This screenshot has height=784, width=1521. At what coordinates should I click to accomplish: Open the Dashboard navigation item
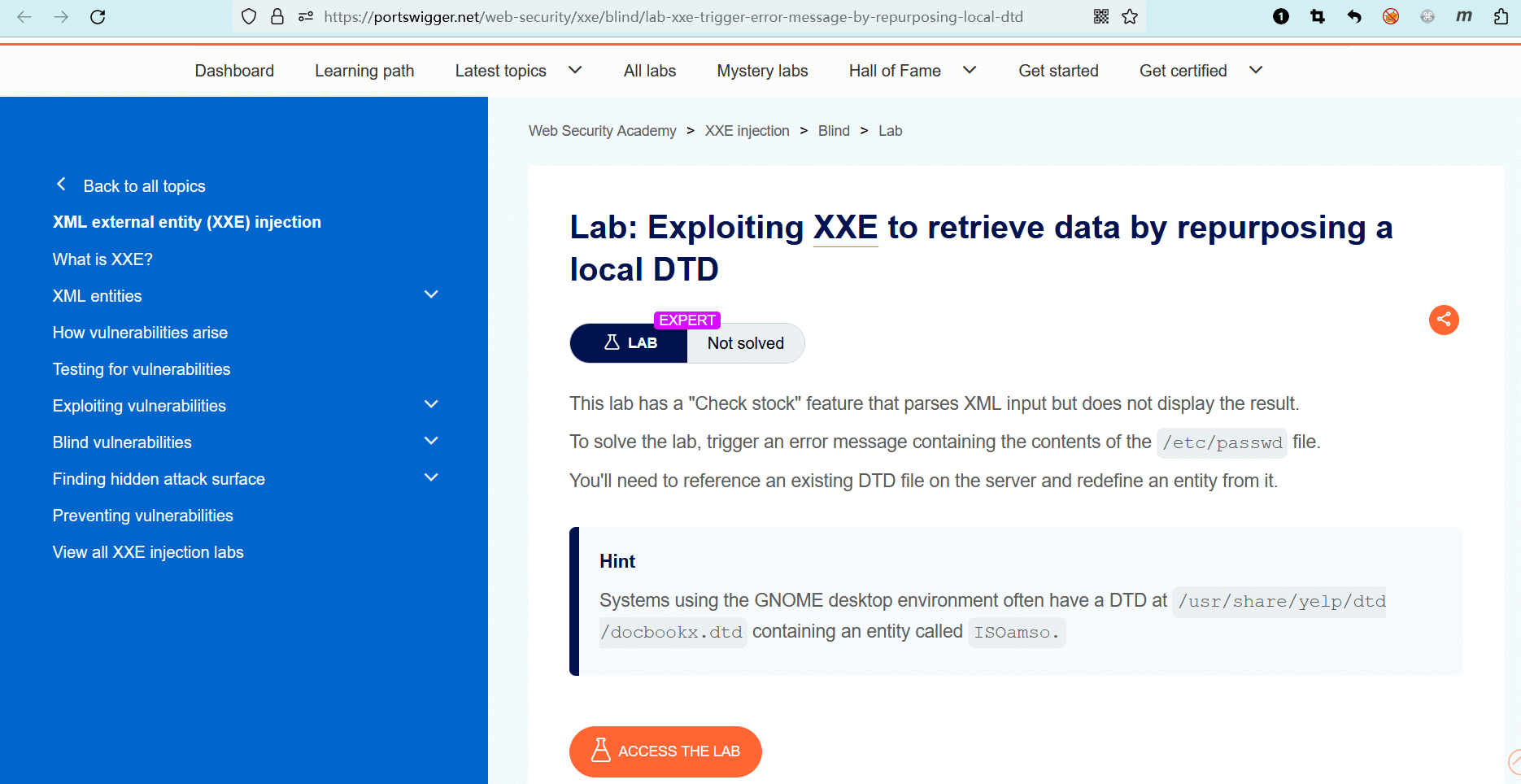tap(234, 71)
